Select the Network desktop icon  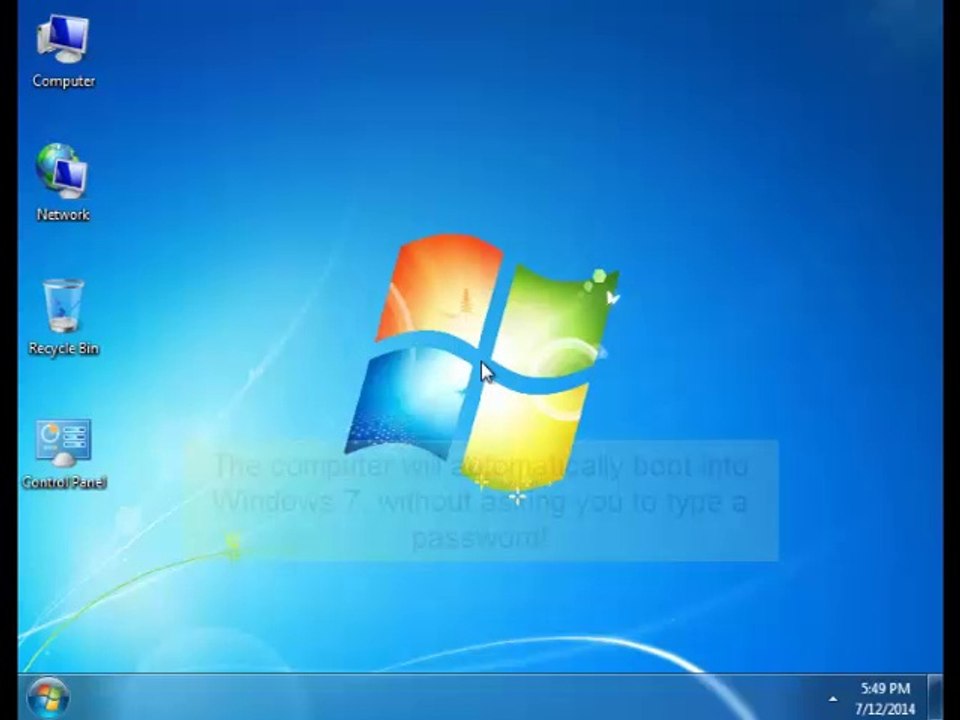62,183
